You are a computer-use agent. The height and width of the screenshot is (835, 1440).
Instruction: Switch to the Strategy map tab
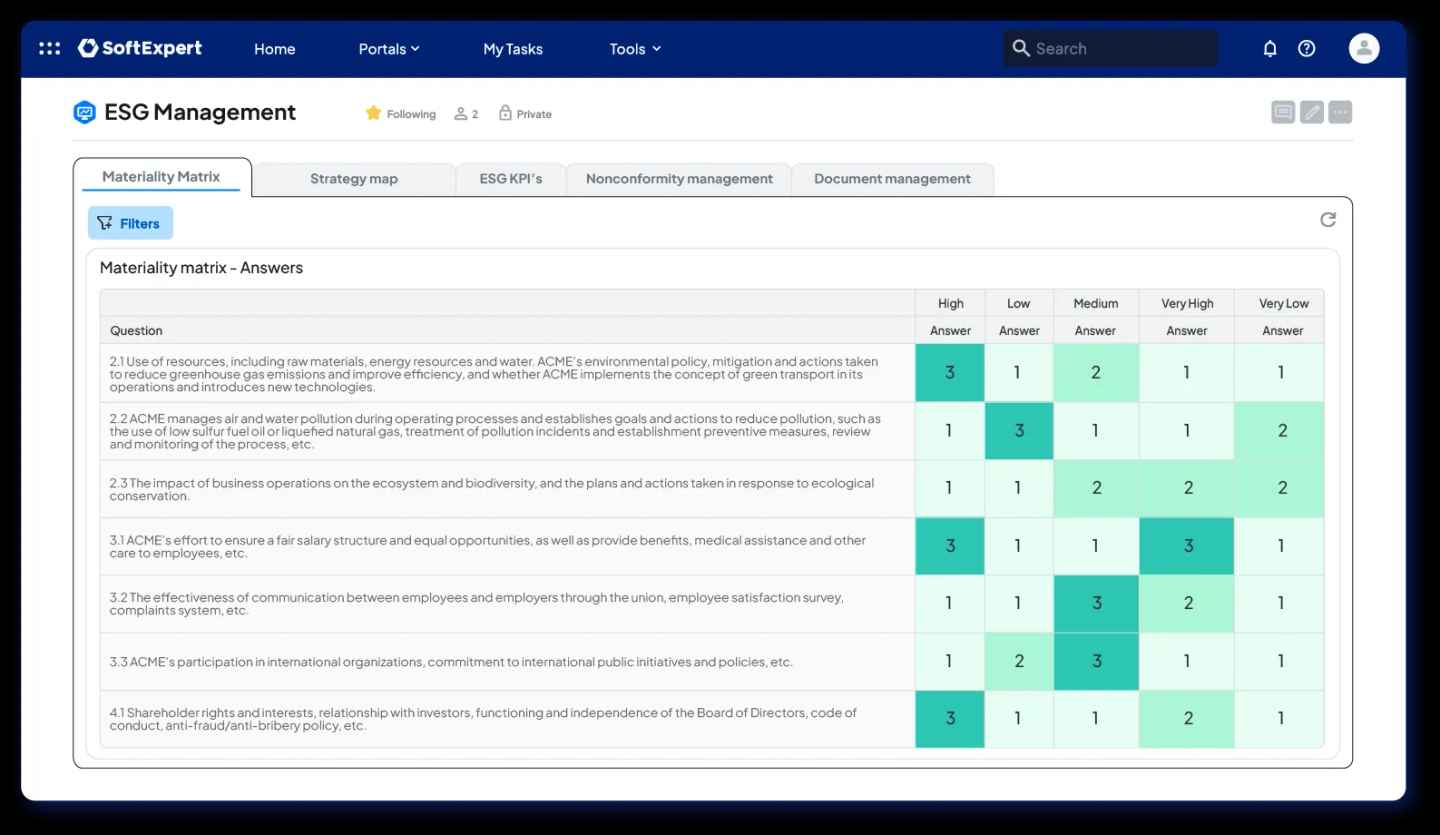[x=353, y=179]
